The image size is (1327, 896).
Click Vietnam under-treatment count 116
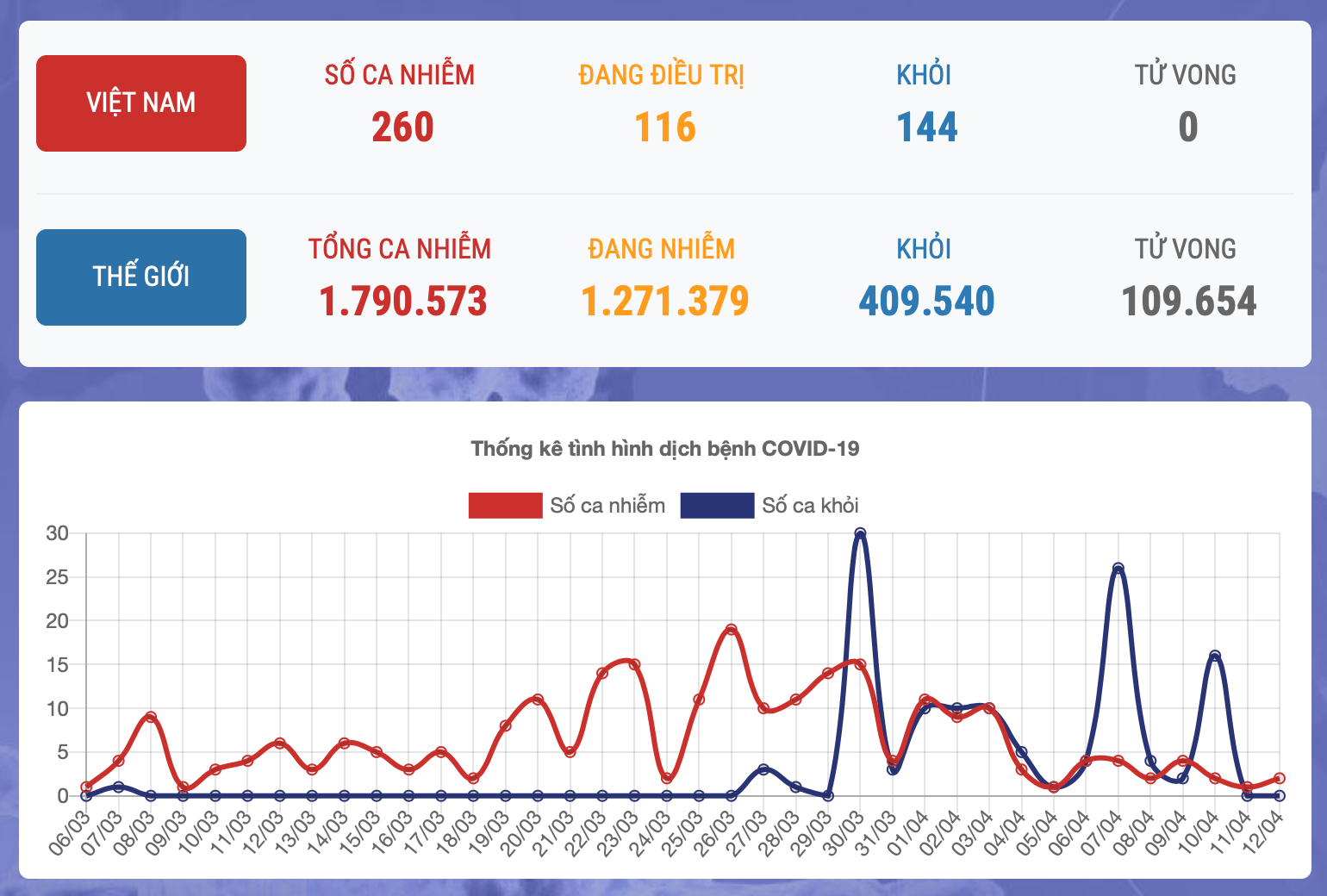click(x=664, y=128)
